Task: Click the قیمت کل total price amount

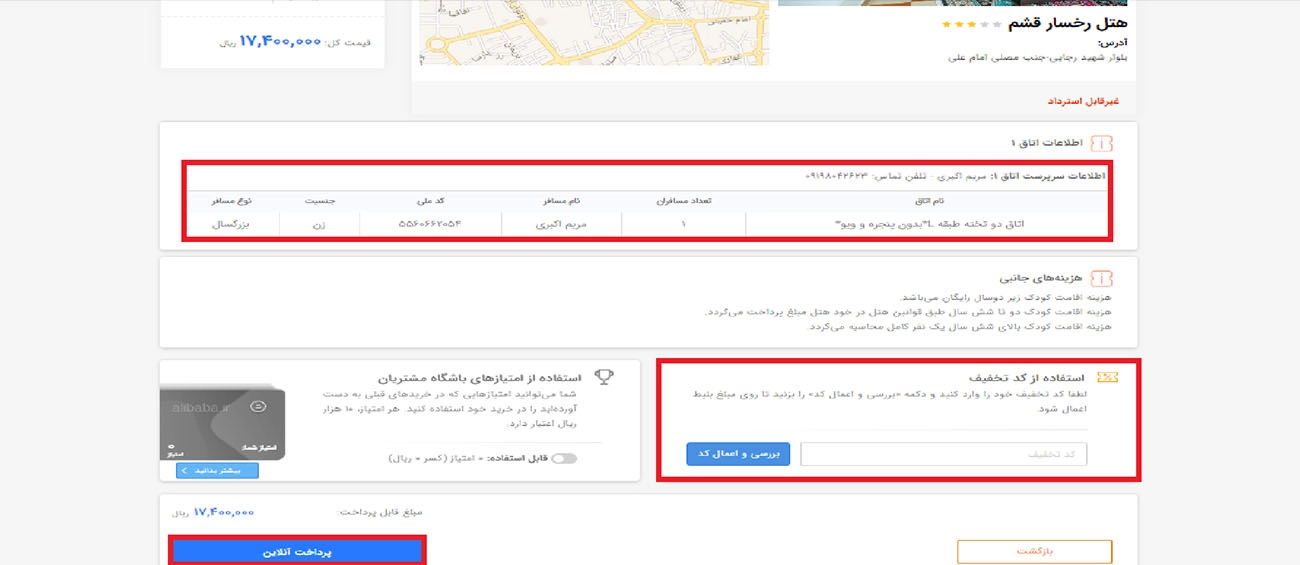Action: (281, 43)
